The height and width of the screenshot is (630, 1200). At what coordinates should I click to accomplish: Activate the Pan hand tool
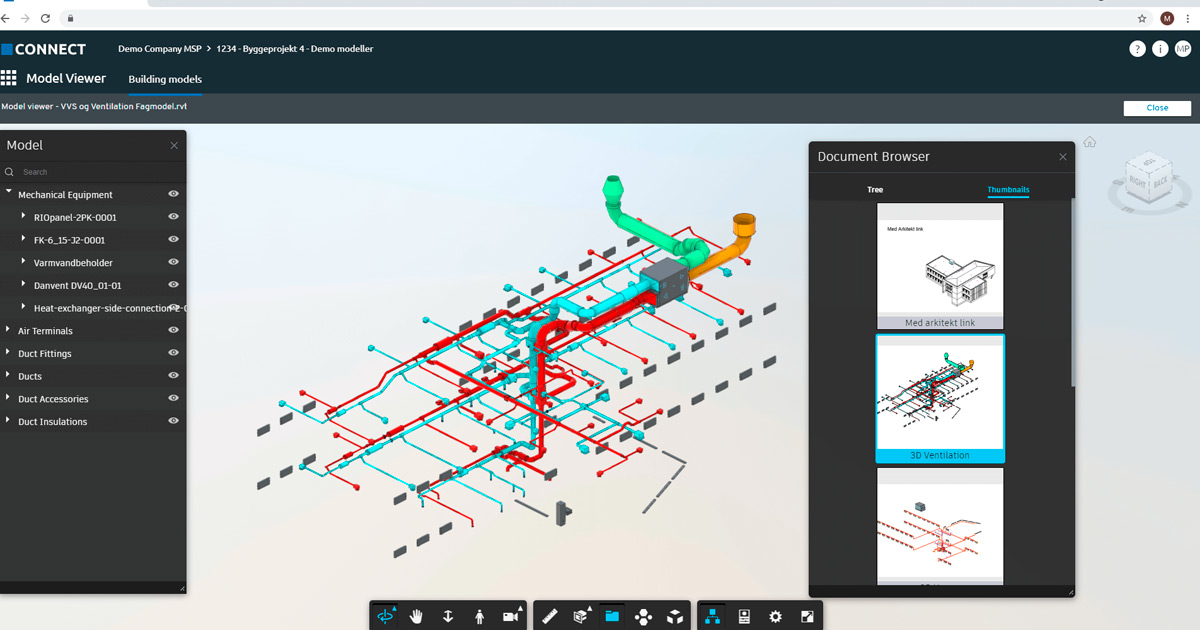click(x=416, y=616)
